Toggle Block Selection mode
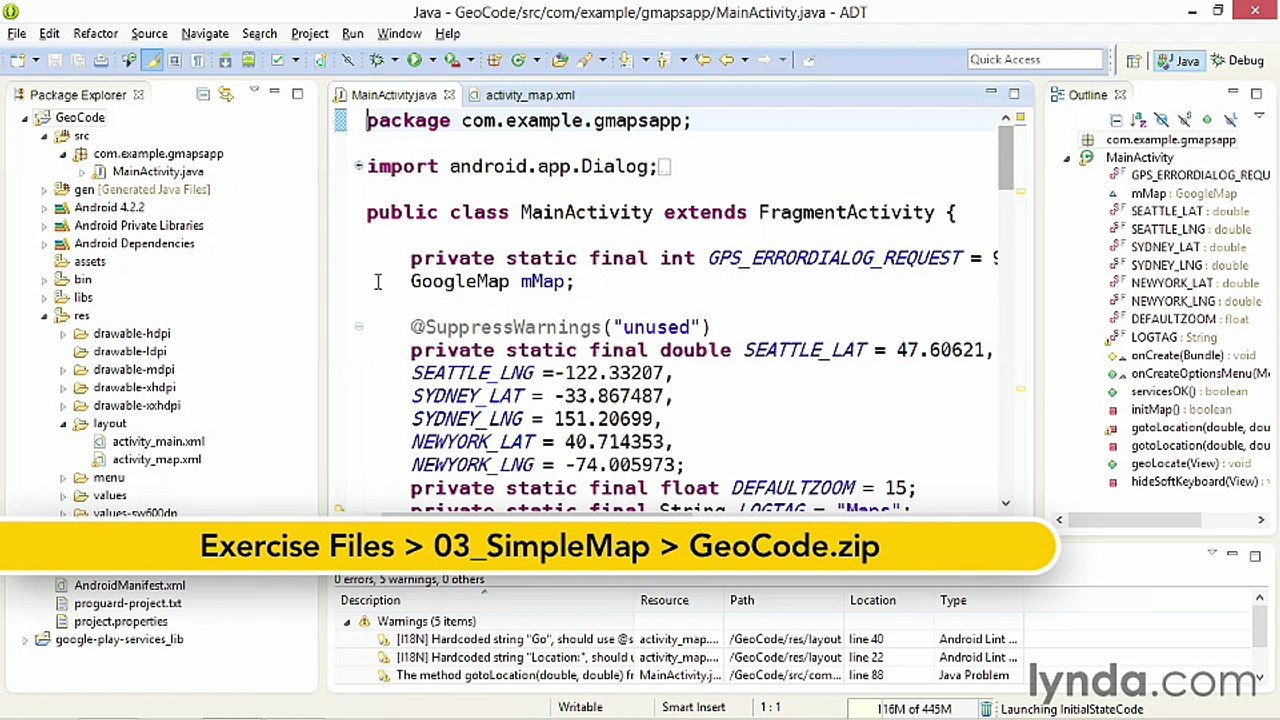Viewport: 1280px width, 720px height. [174, 60]
